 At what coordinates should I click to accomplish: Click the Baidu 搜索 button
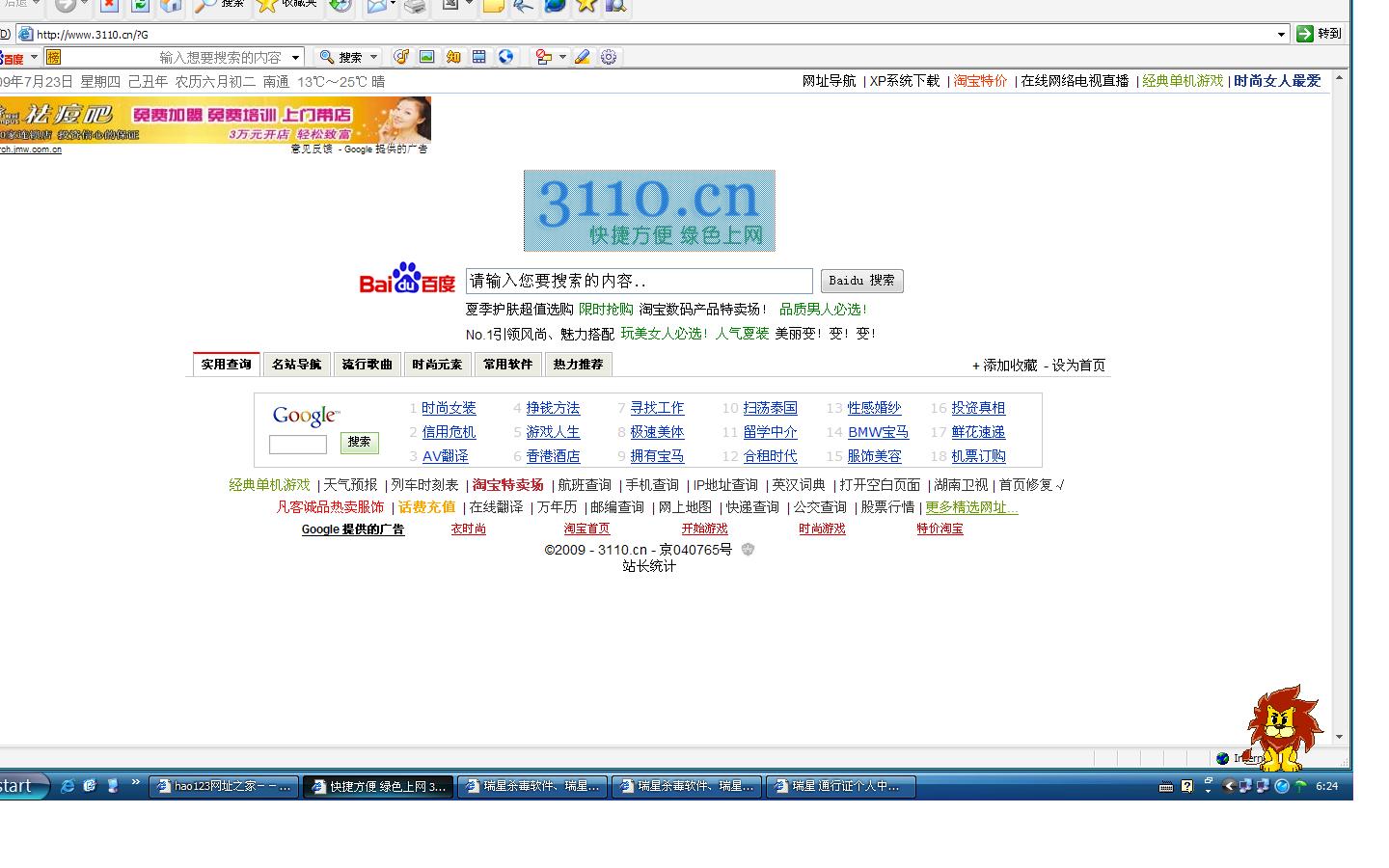click(862, 281)
